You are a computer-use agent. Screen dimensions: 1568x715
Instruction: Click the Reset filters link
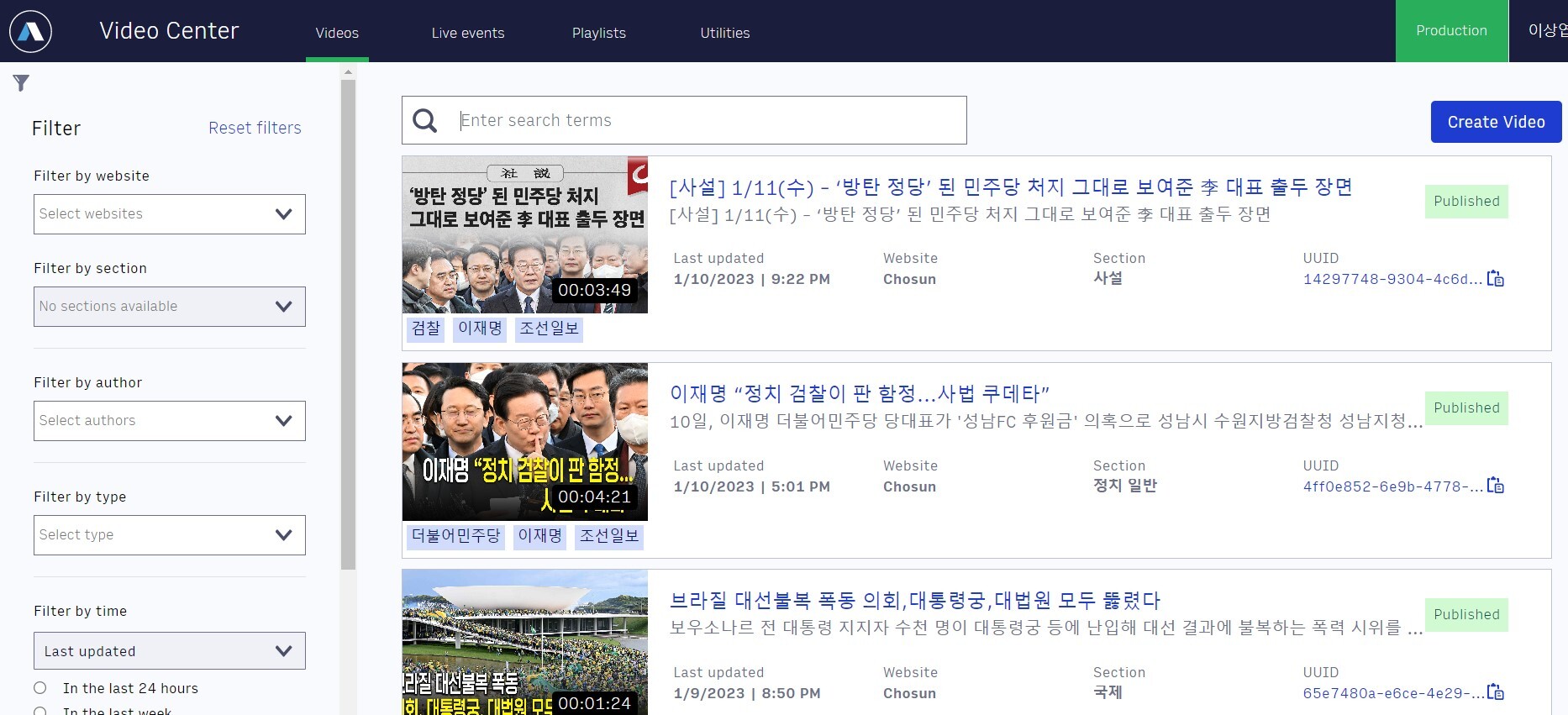point(255,128)
